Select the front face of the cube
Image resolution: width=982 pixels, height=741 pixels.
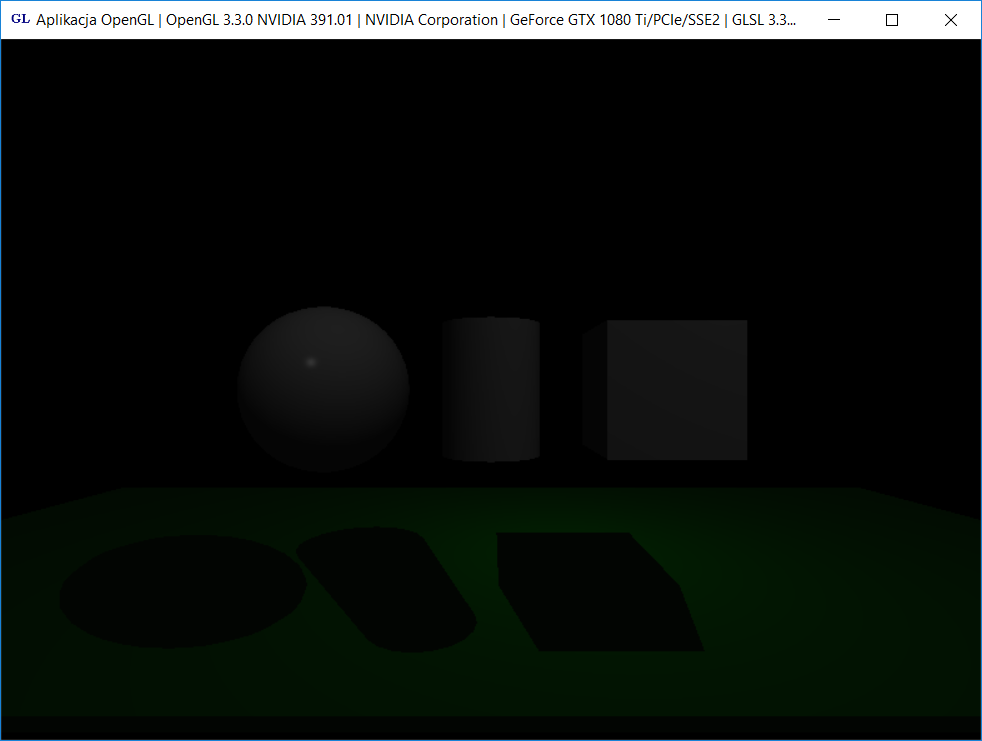[x=677, y=390]
